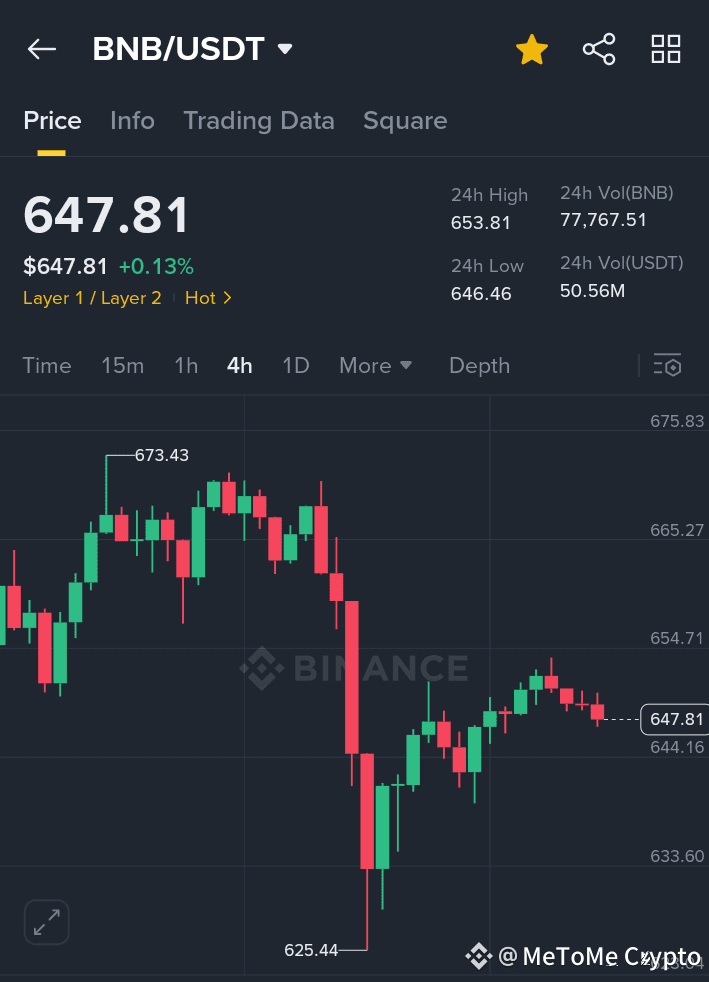Image resolution: width=709 pixels, height=982 pixels.
Task: Select the Time line chart
Action: [x=47, y=365]
